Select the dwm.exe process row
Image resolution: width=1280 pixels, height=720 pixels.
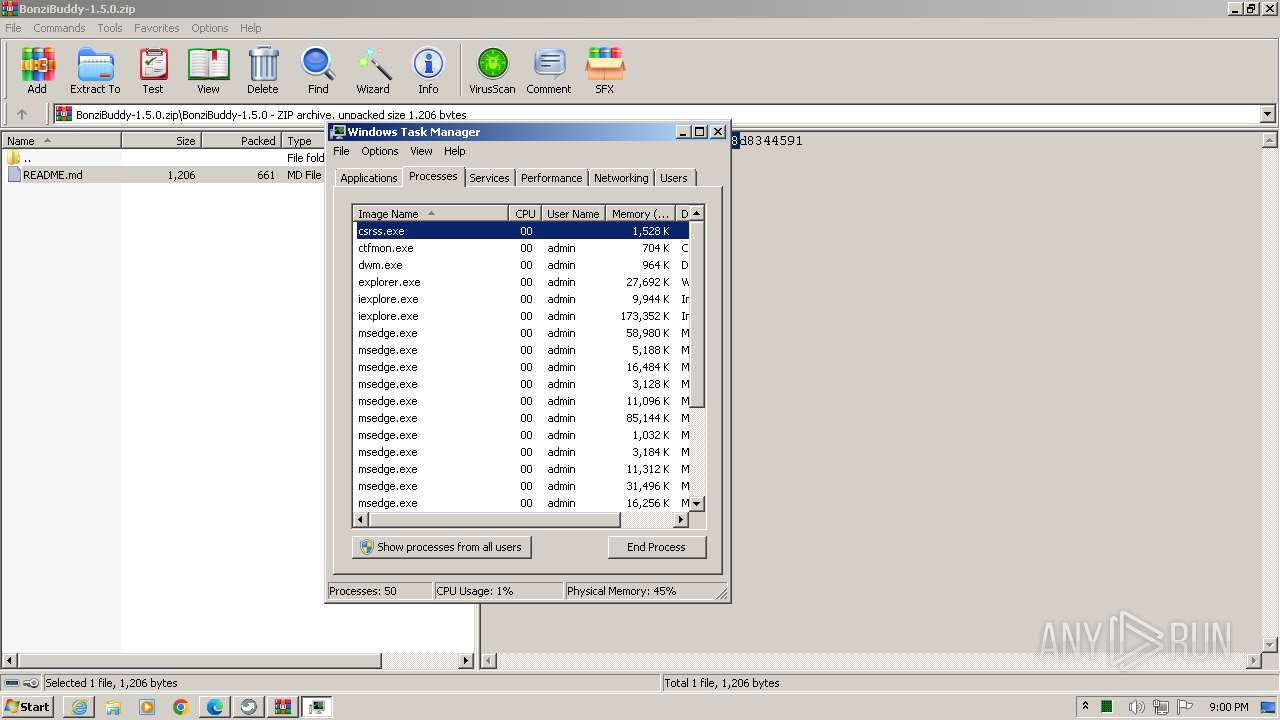click(x=523, y=265)
